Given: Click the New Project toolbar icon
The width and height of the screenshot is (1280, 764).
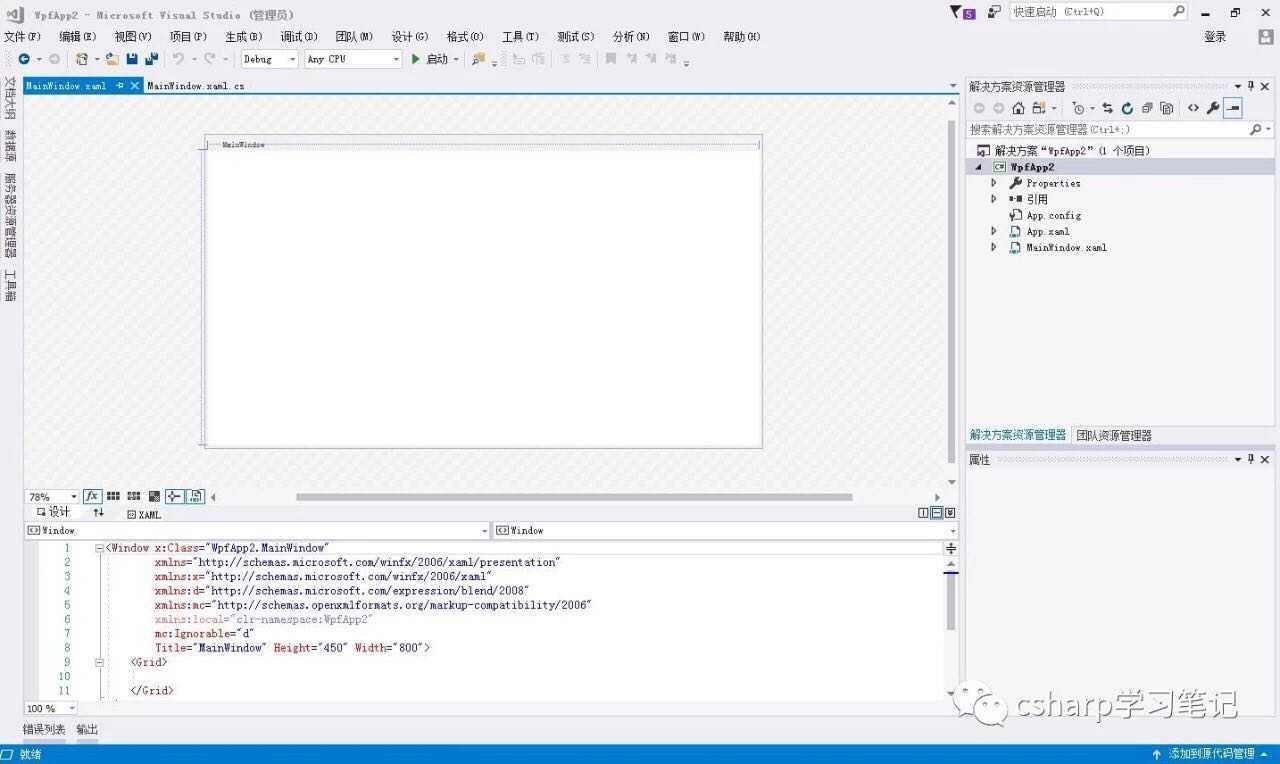Looking at the screenshot, I should [82, 59].
